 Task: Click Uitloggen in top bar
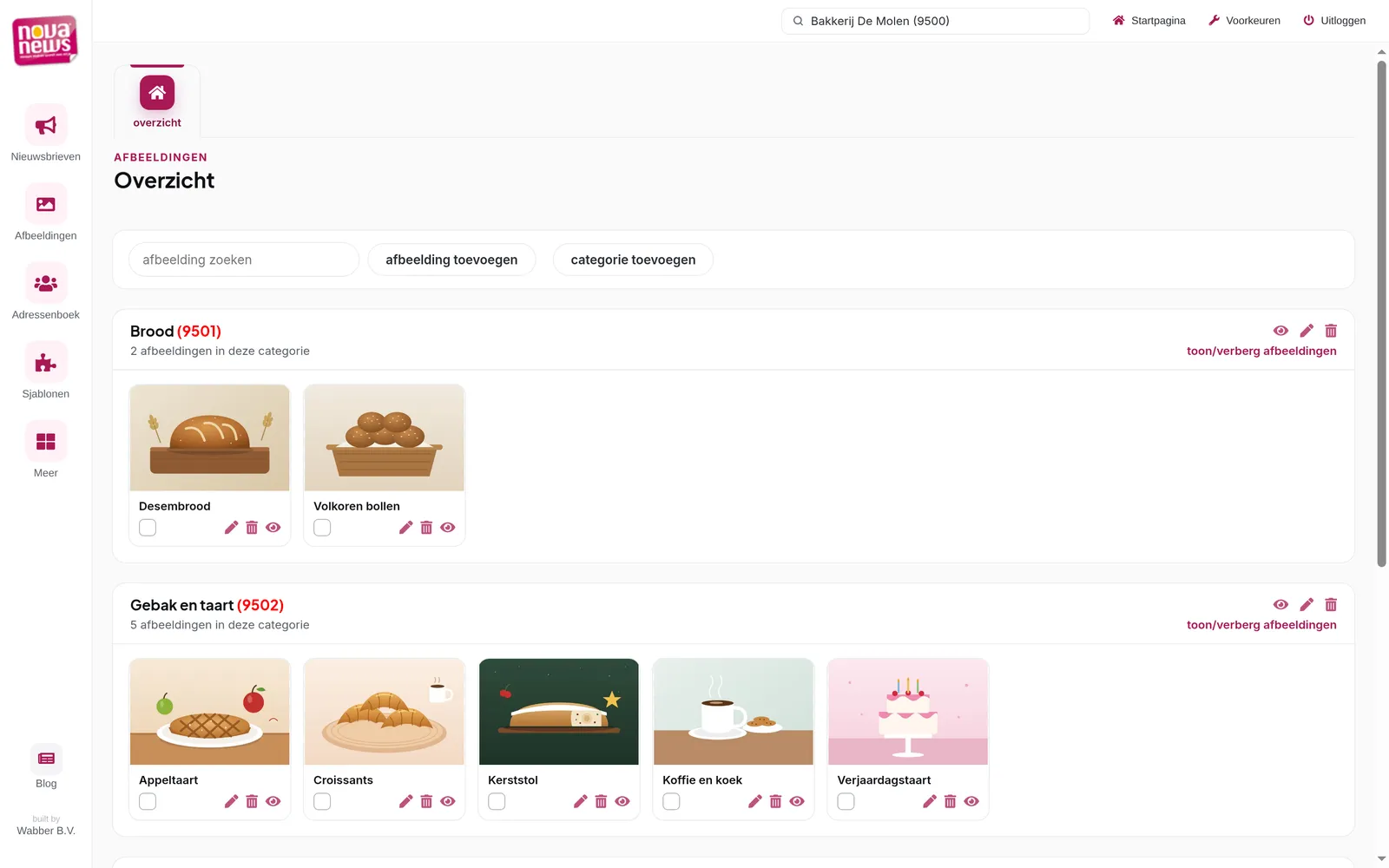point(1334,21)
